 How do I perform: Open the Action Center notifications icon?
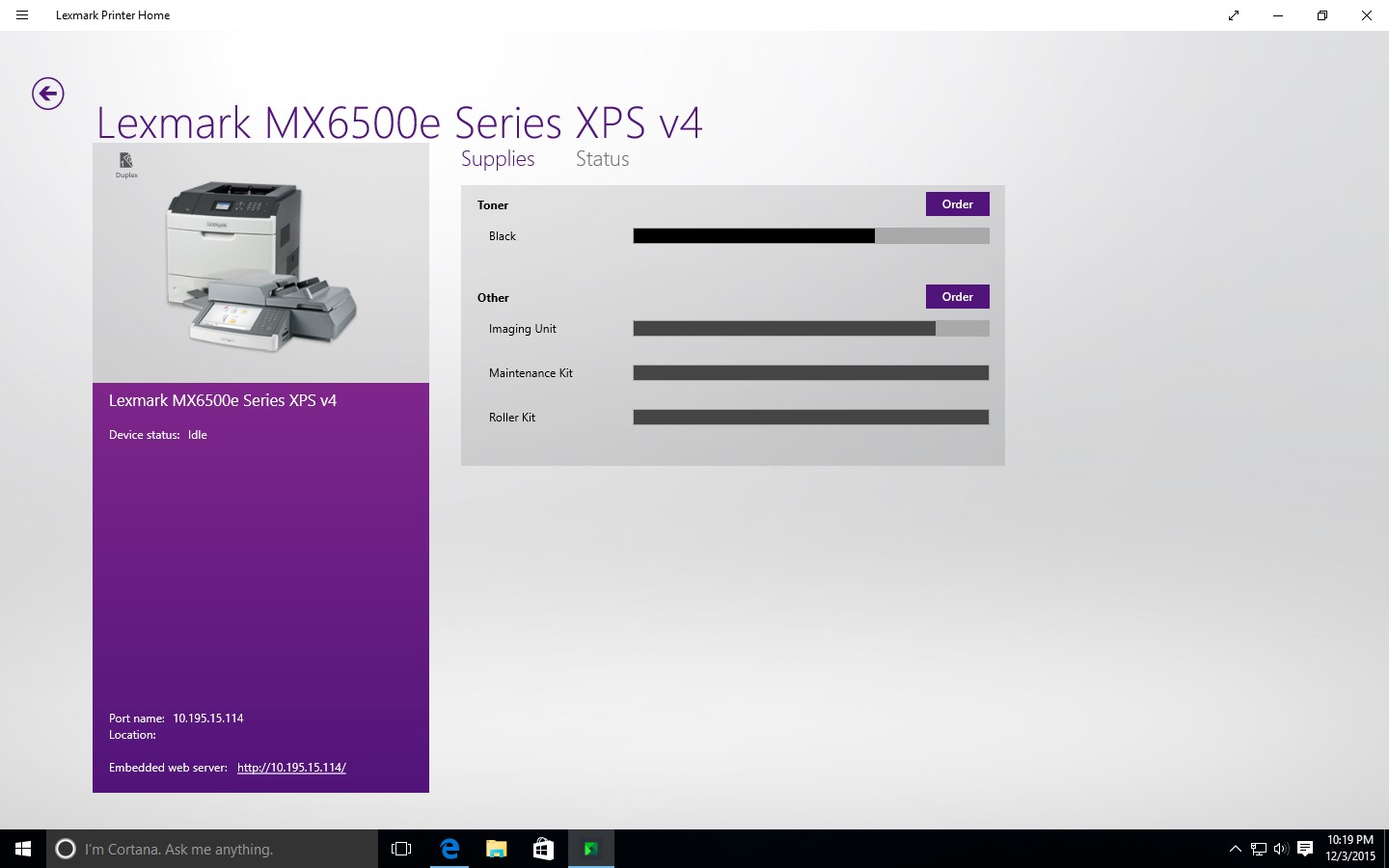(x=1305, y=849)
